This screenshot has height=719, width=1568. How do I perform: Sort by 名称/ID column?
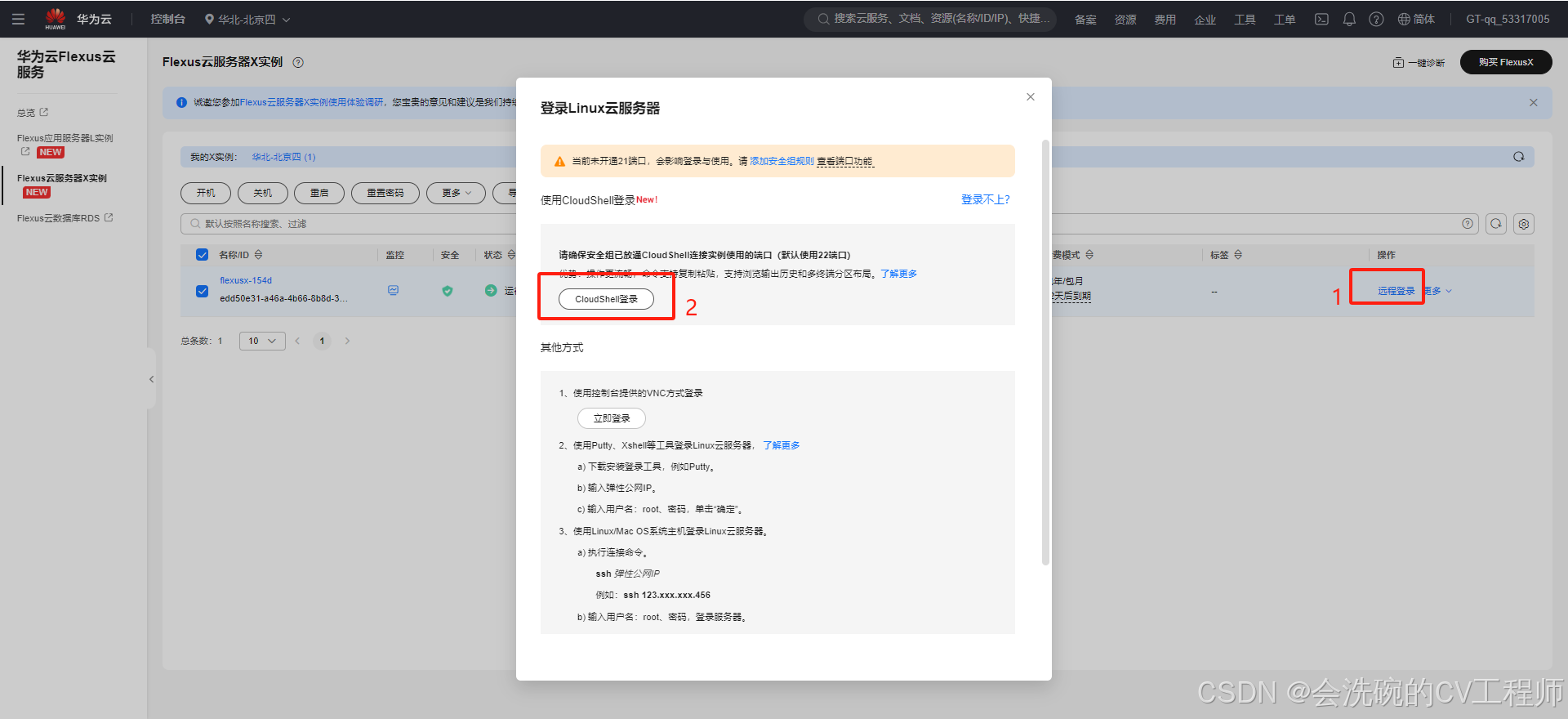tap(259, 255)
